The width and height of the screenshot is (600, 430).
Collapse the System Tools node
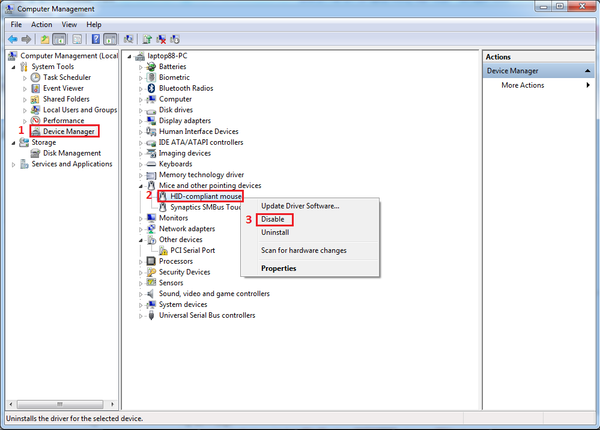click(14, 67)
